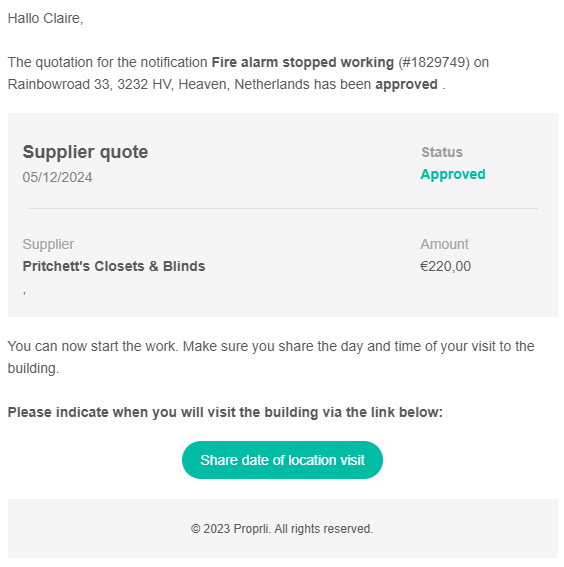Click the Supplier quote heading
Image resolution: width=564 pixels, height=567 pixels.
(x=85, y=152)
